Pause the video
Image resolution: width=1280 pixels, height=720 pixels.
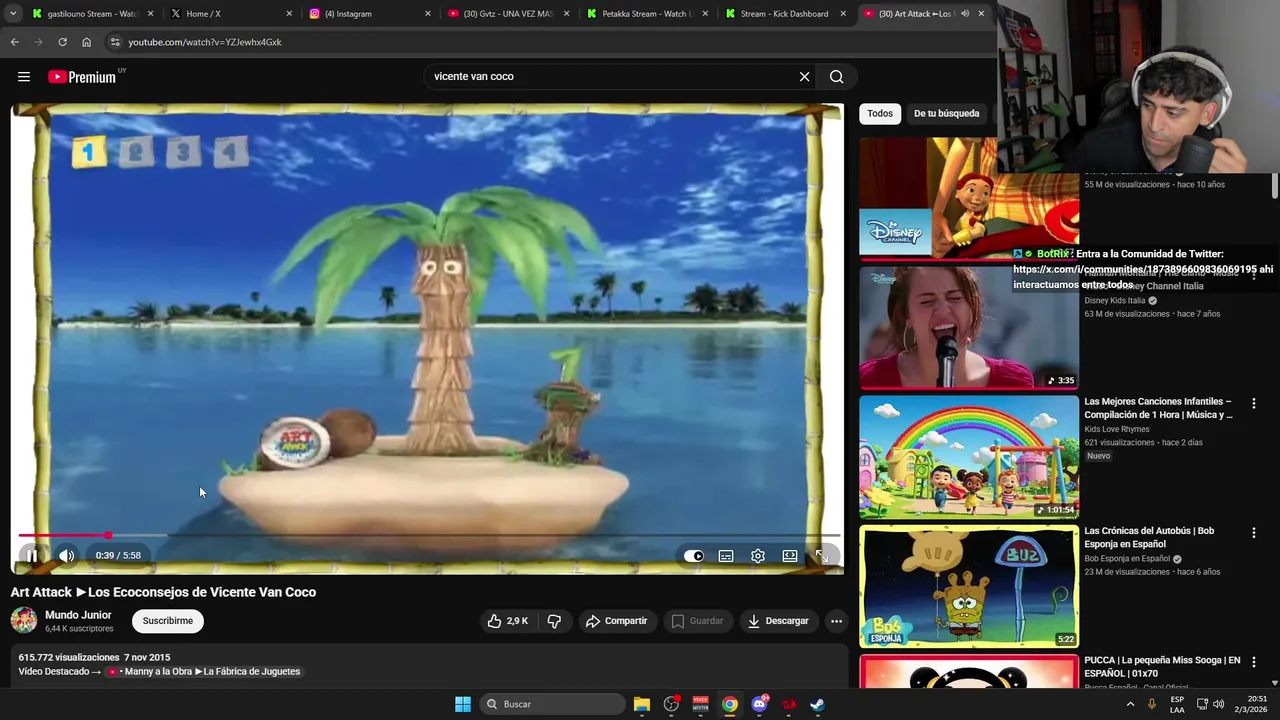[32, 556]
